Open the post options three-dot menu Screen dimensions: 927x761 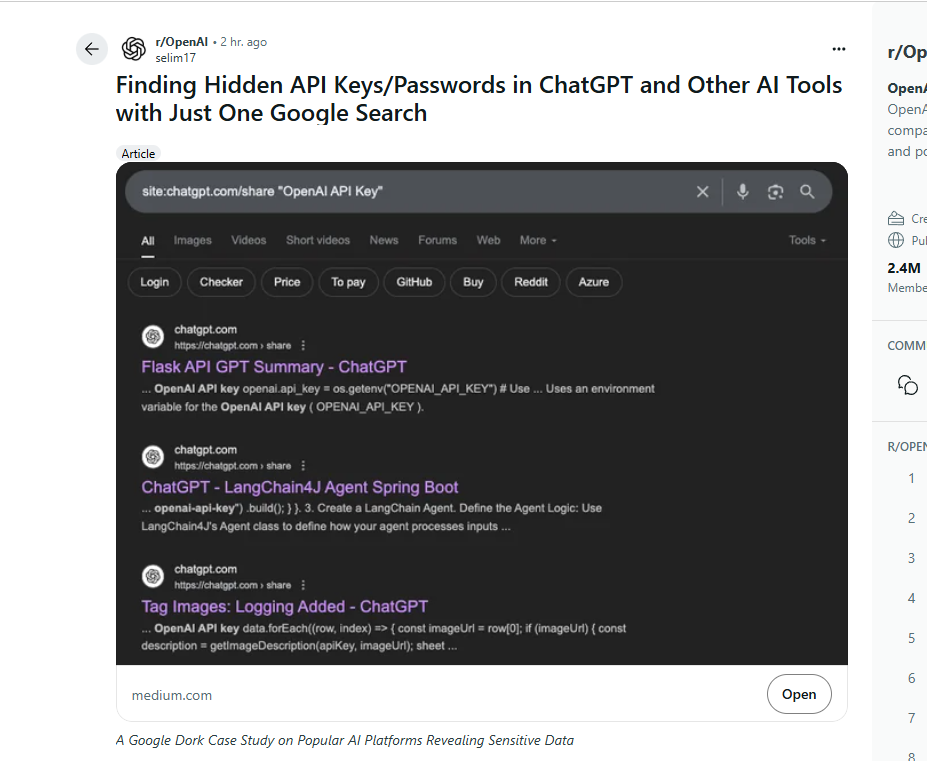pyautogui.click(x=838, y=49)
